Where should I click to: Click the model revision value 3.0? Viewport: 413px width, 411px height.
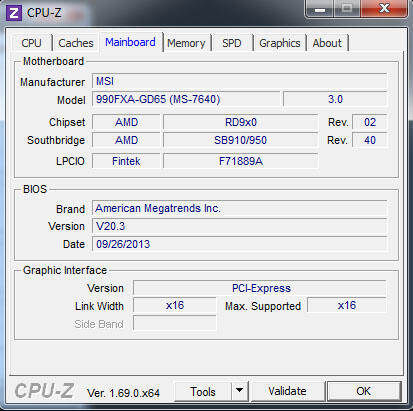335,99
